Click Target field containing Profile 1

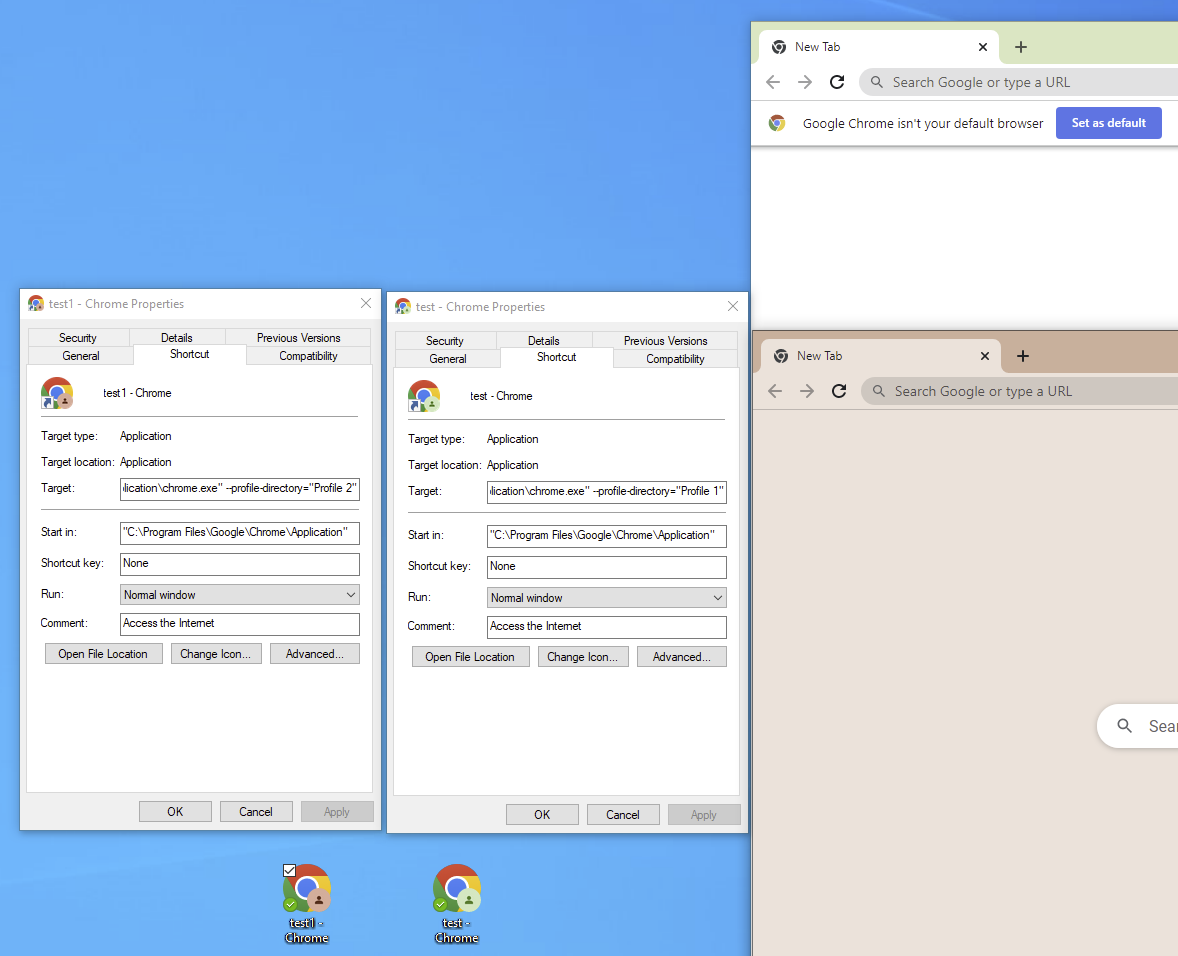tap(606, 492)
